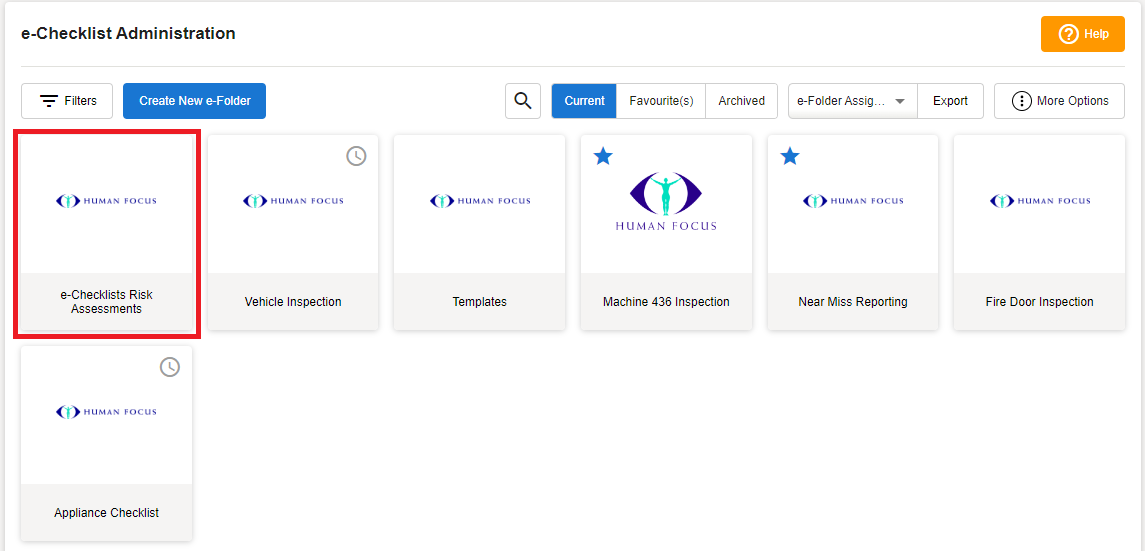Select the Vehicle Inspection folder label
This screenshot has width=1145, height=551.
[x=293, y=302]
